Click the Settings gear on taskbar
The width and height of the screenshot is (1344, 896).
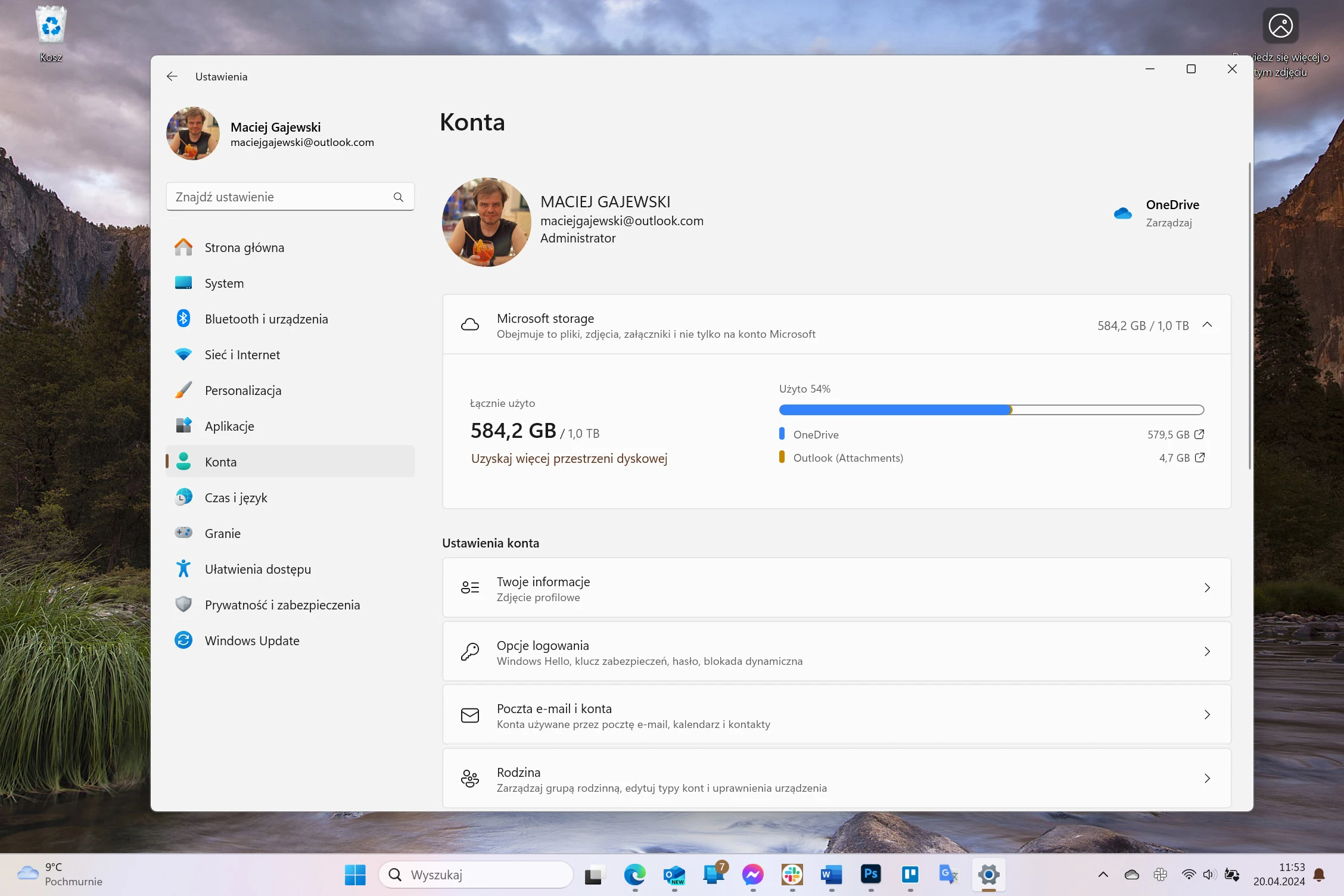[x=988, y=875]
